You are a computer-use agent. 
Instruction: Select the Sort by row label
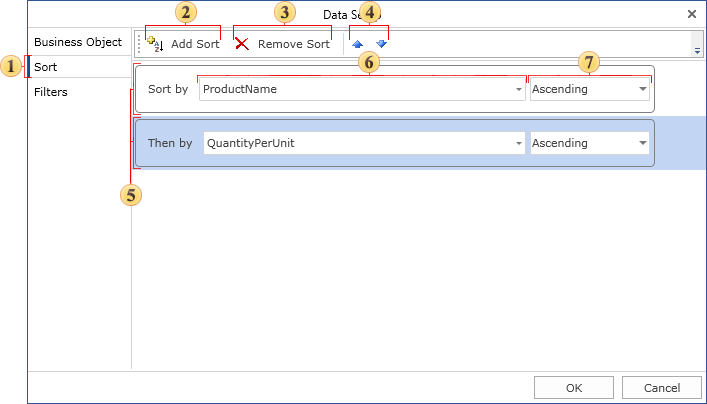[167, 89]
